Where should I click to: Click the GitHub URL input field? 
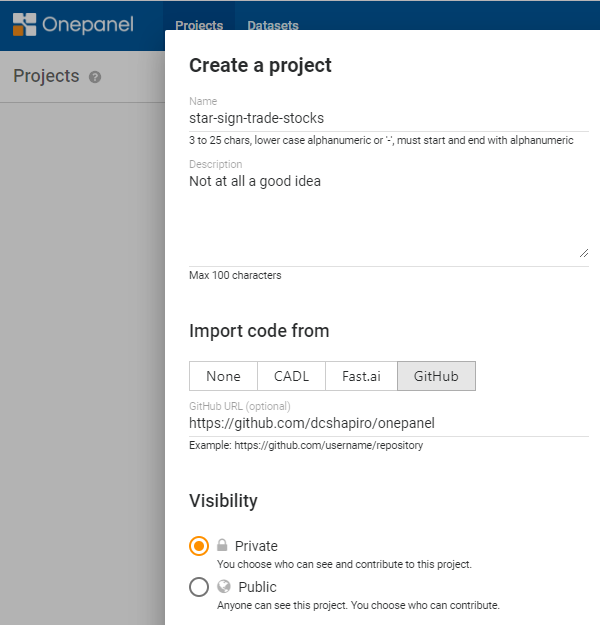388,423
